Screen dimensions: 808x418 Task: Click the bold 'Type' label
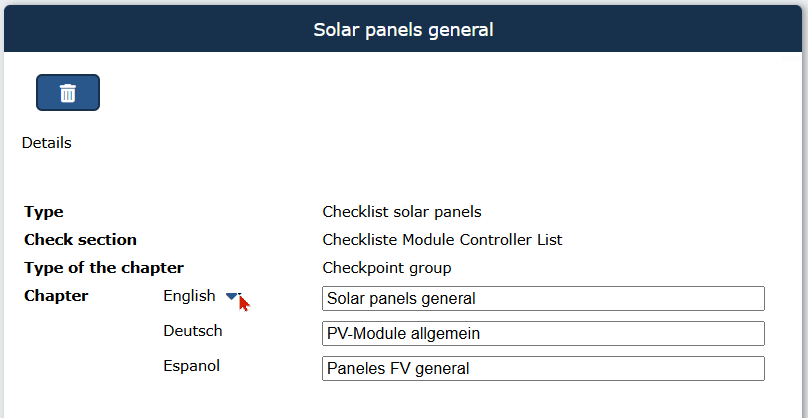(44, 212)
